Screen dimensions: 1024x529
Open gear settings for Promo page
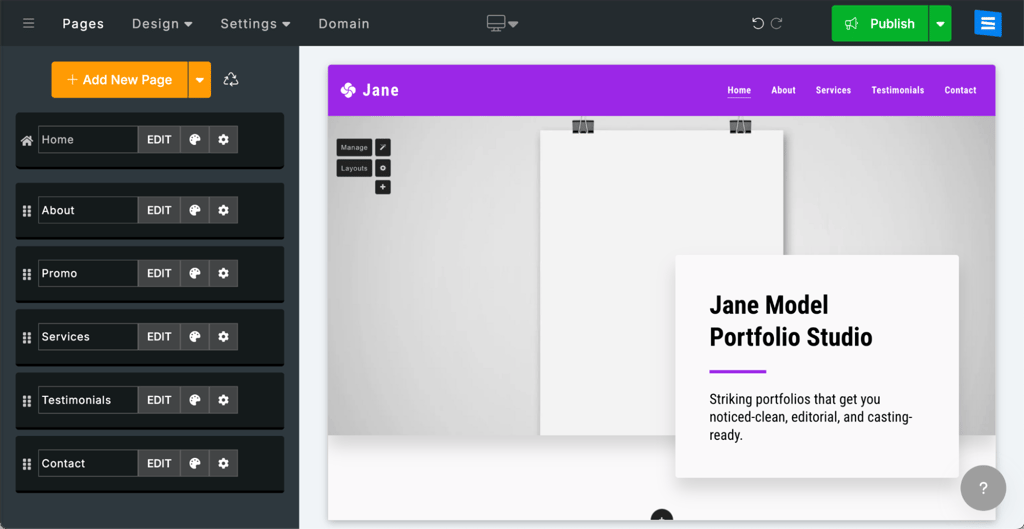pos(223,274)
